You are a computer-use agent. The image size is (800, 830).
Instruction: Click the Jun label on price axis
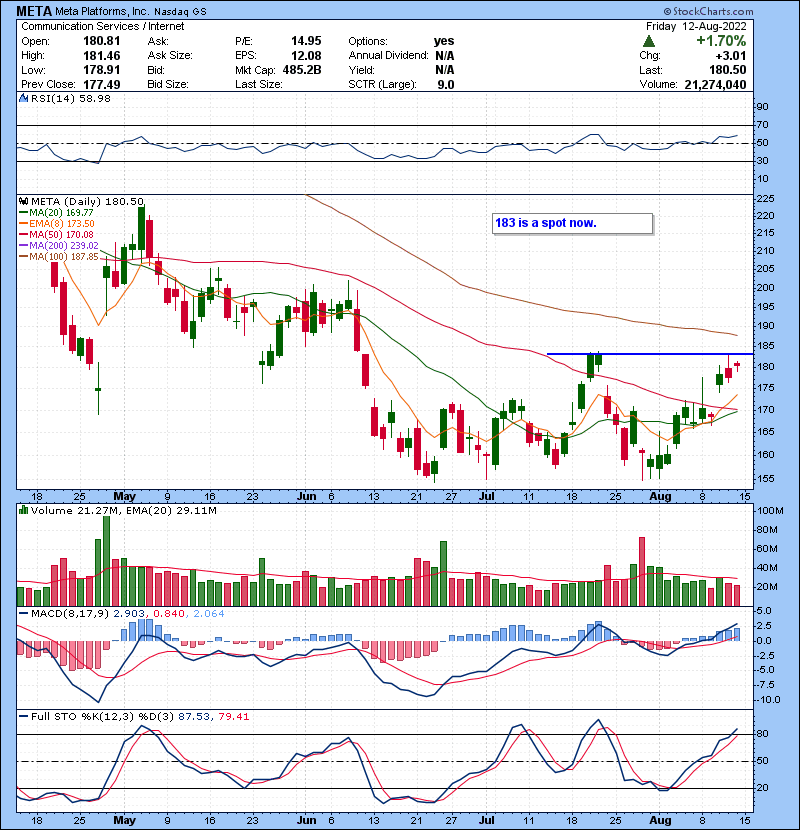306,497
